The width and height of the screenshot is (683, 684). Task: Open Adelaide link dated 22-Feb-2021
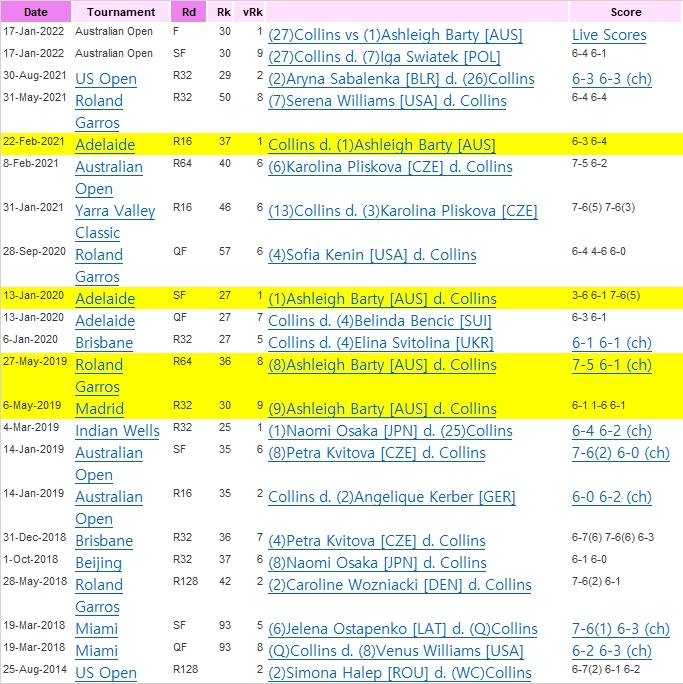(x=105, y=145)
